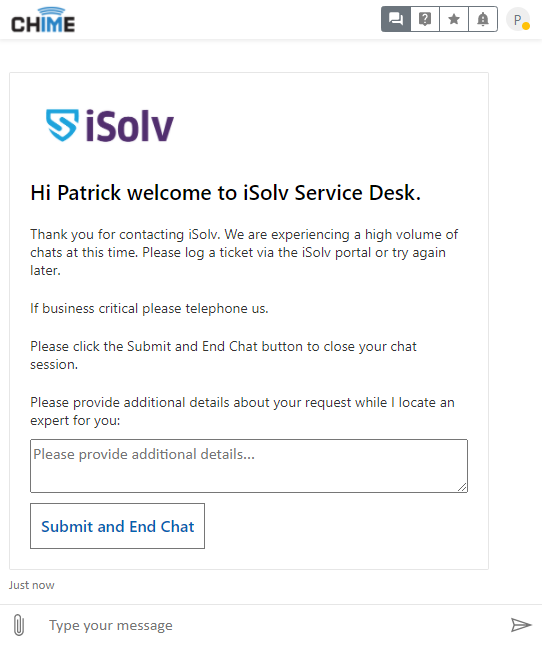Click the close your chat session paragraph
Viewport: 542px width, 645px height.
click(223, 355)
